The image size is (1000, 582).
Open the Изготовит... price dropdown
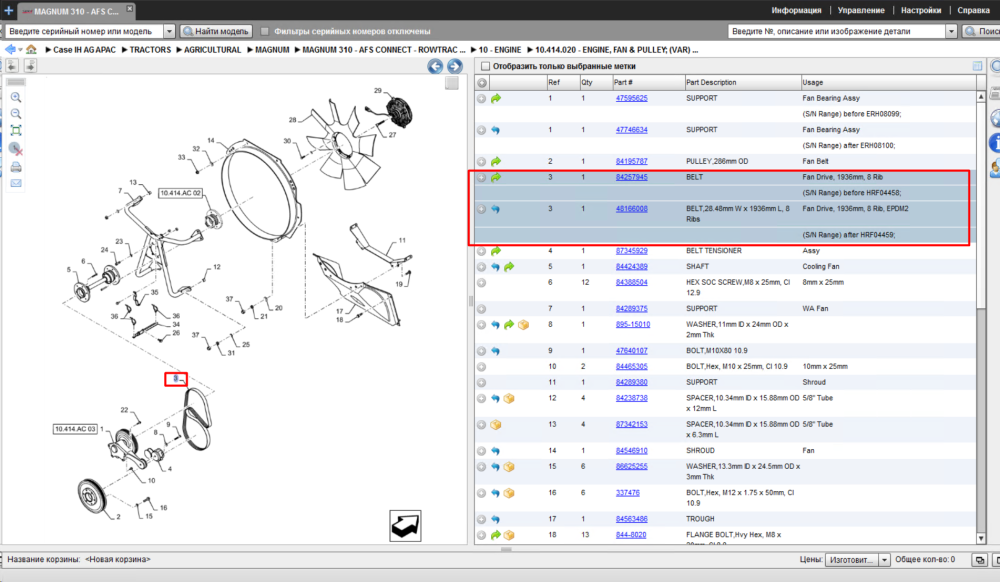tap(885, 560)
